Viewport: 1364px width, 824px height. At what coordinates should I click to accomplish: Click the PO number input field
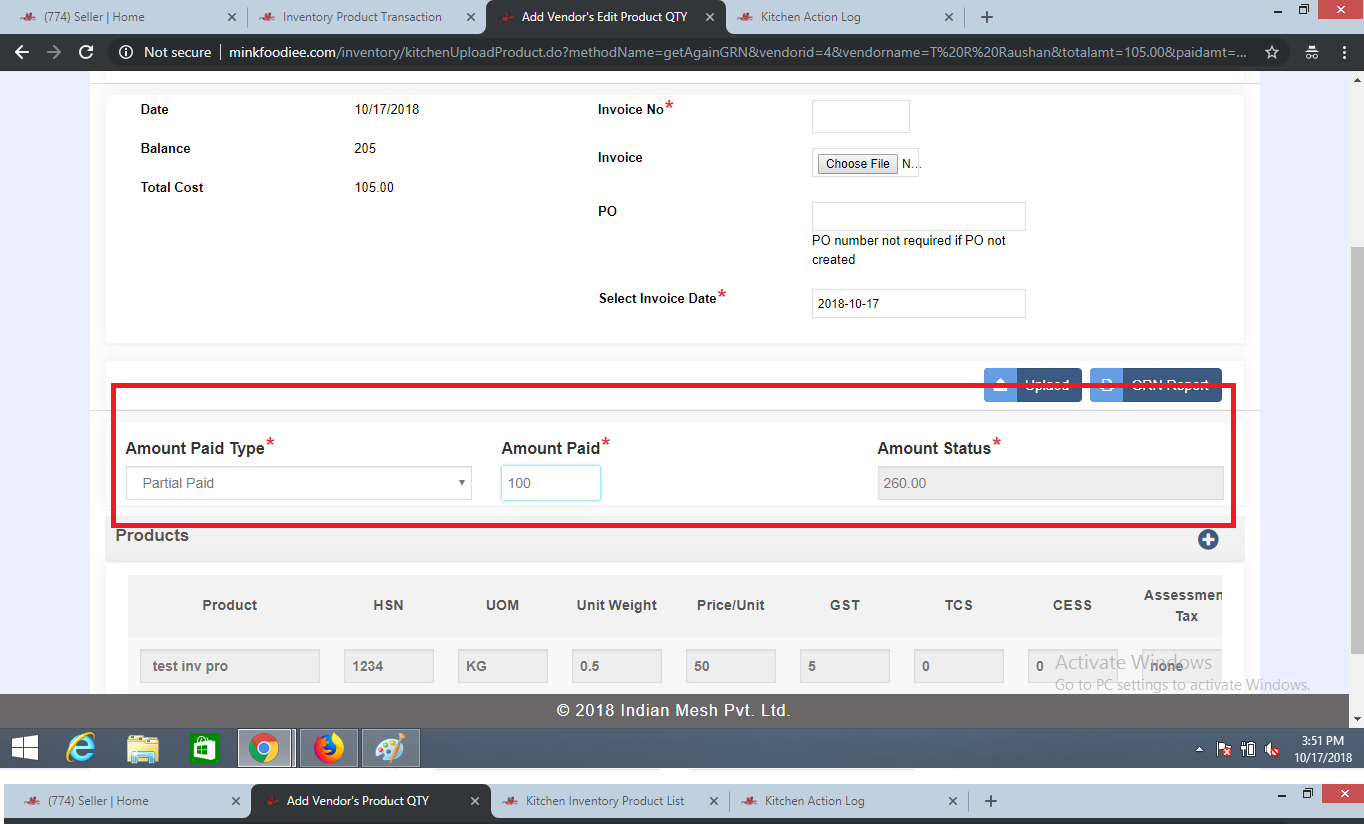coord(918,216)
